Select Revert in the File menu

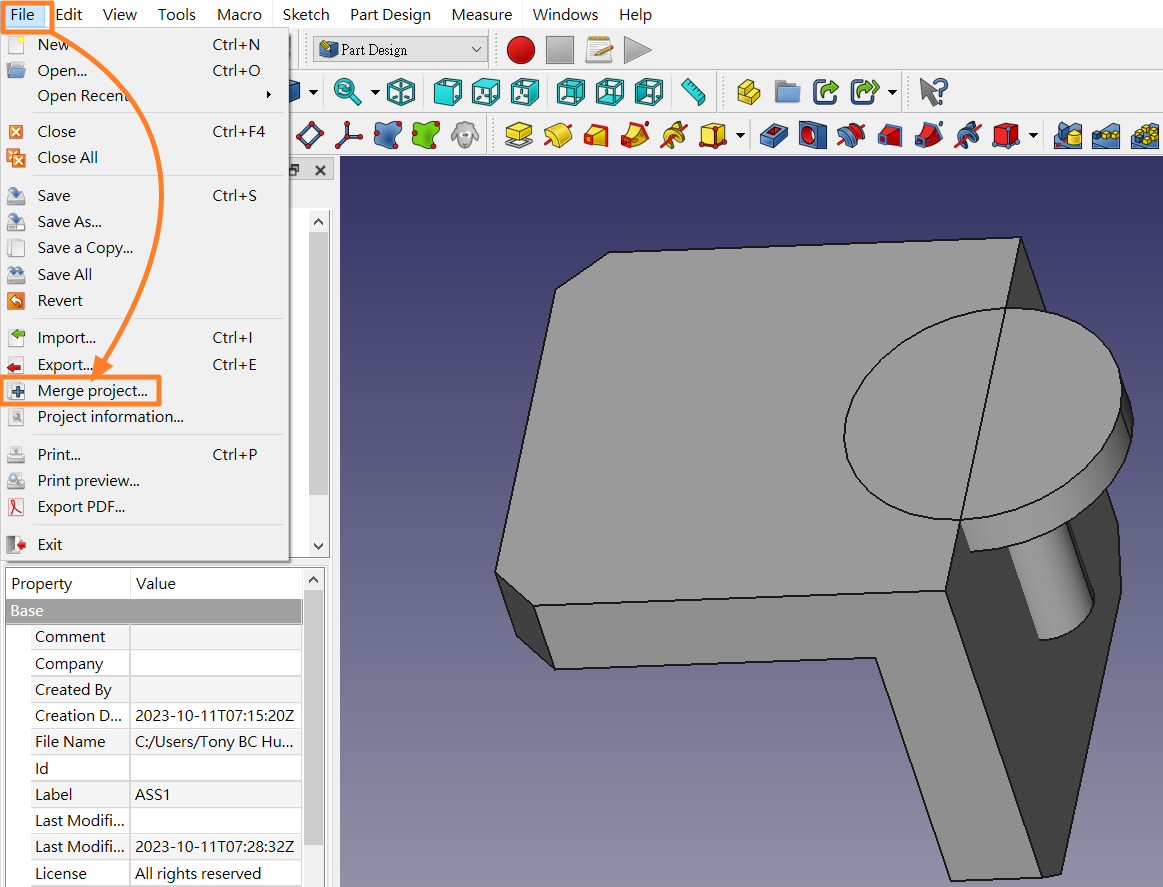[x=144, y=301]
